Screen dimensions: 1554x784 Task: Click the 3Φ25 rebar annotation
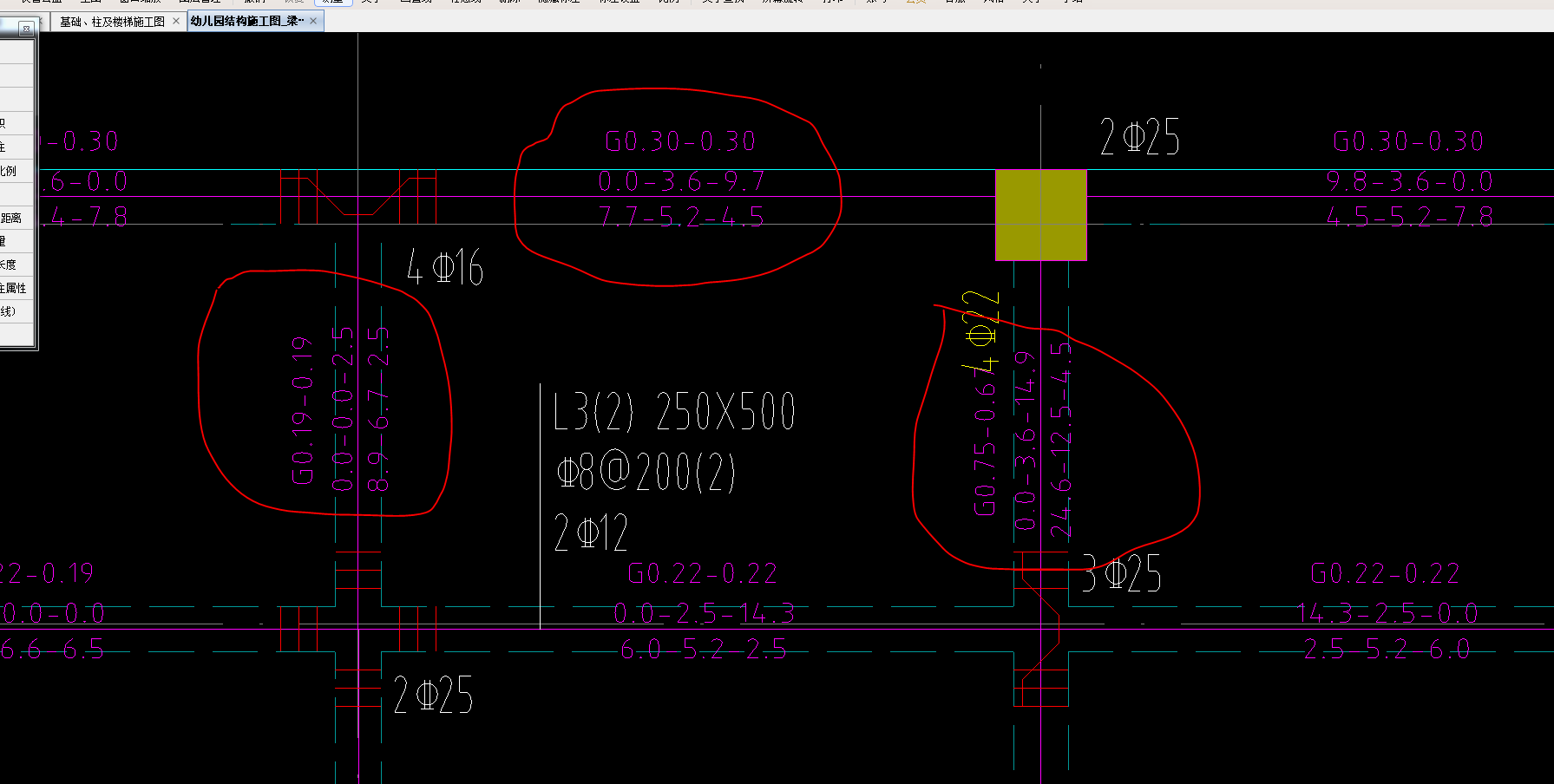[x=1122, y=573]
